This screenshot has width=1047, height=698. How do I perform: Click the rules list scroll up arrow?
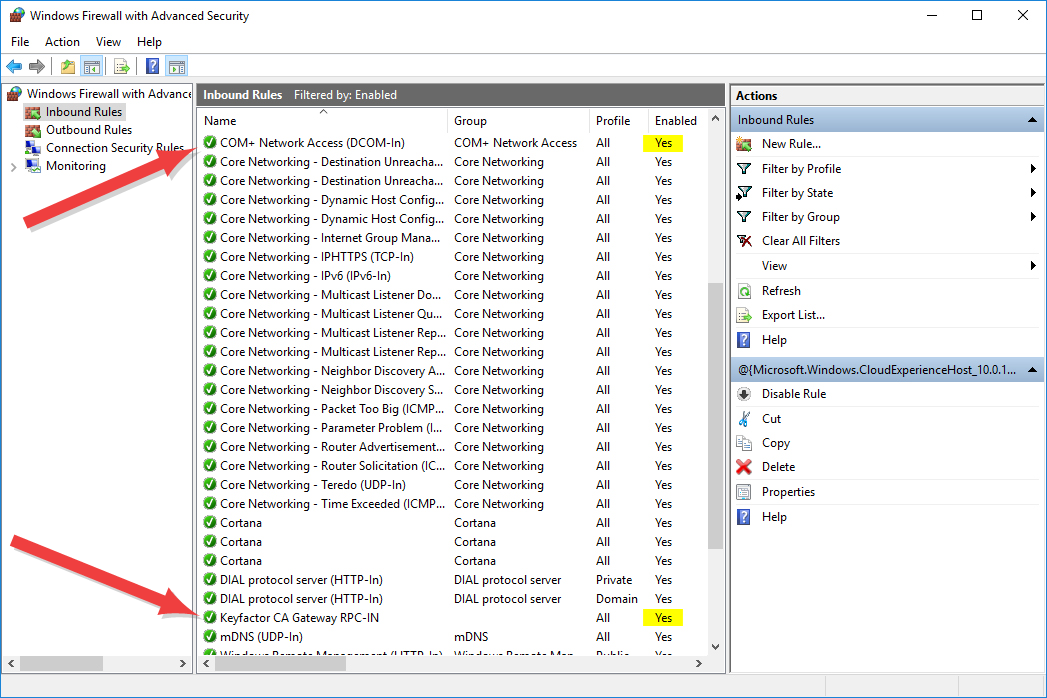click(715, 118)
